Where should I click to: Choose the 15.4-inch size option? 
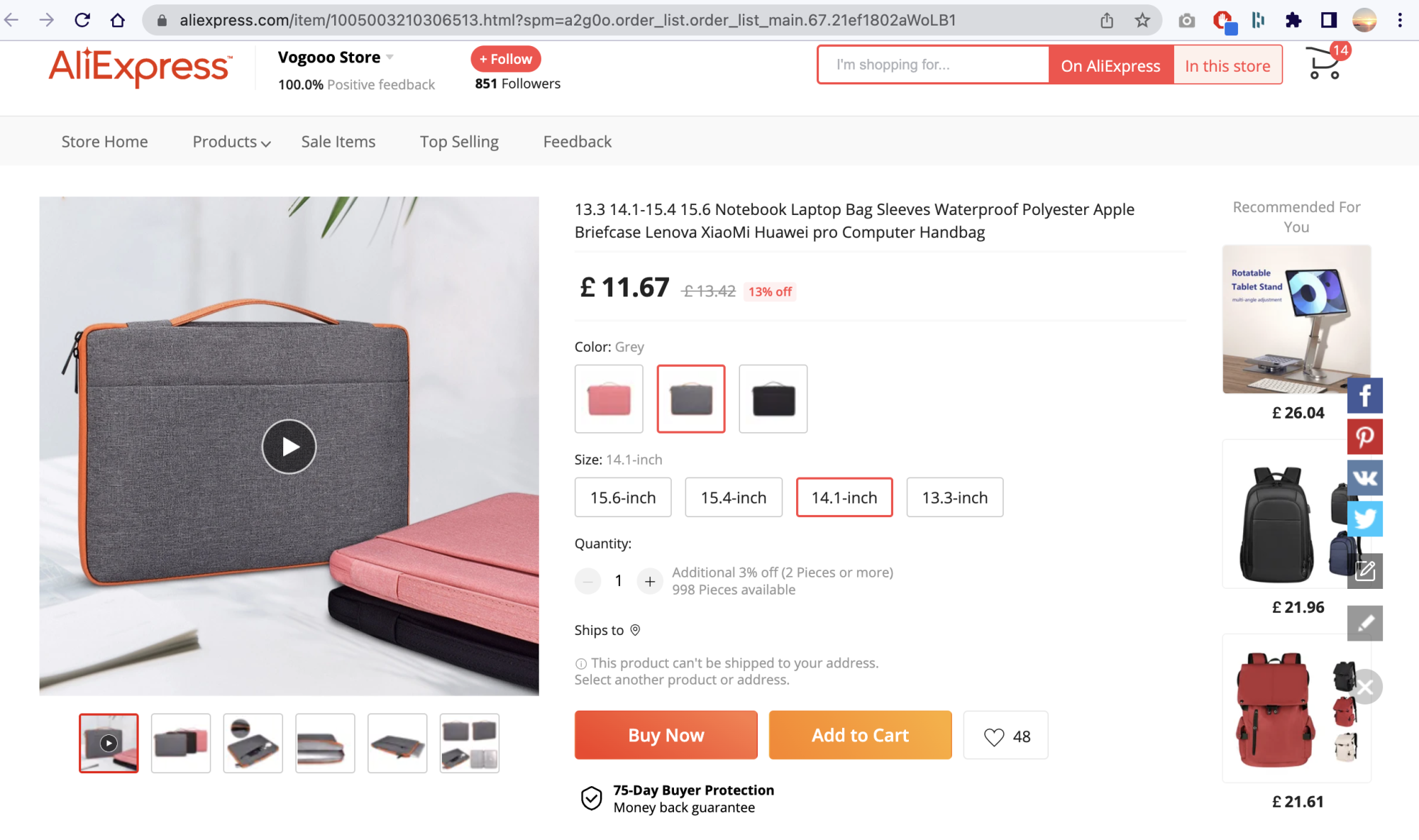point(733,497)
